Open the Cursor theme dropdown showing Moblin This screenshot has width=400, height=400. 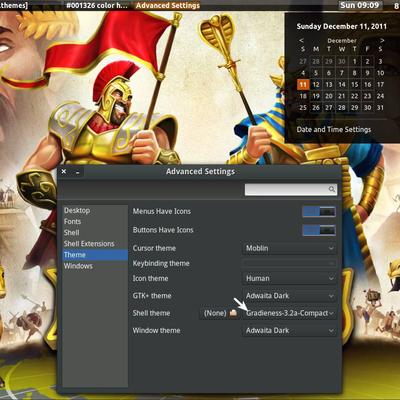289,248
